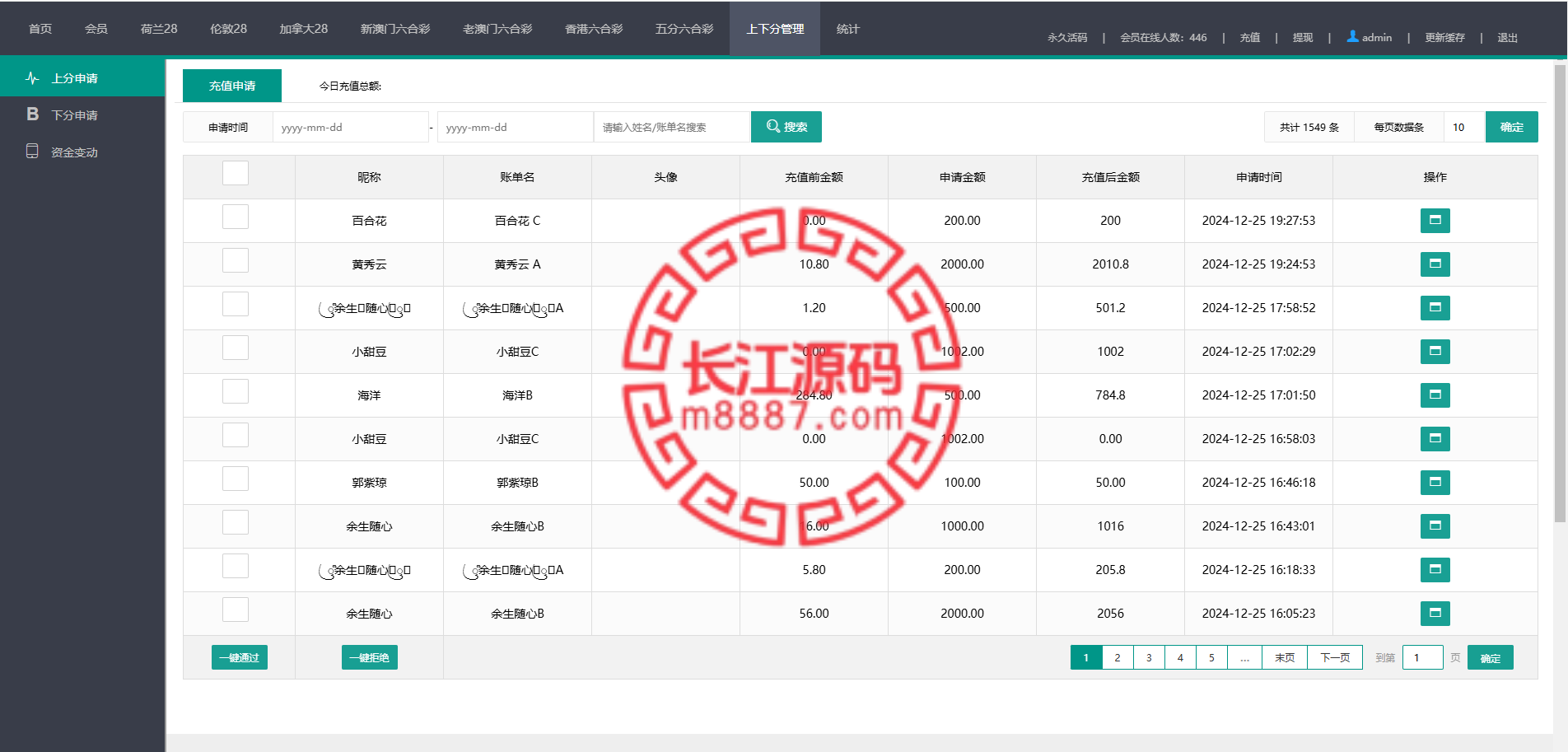Check the row for 郭紫琼B
Viewport: 1568px width, 752px height.
tap(236, 479)
